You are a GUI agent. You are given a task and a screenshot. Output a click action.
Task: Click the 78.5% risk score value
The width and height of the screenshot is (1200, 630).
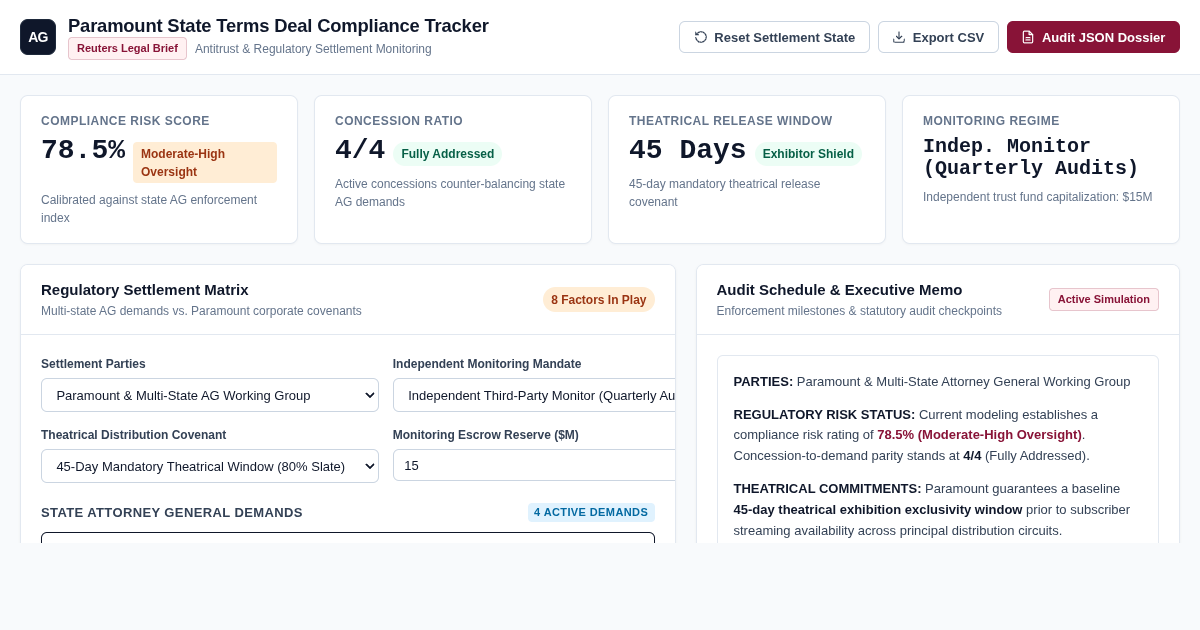point(83,150)
